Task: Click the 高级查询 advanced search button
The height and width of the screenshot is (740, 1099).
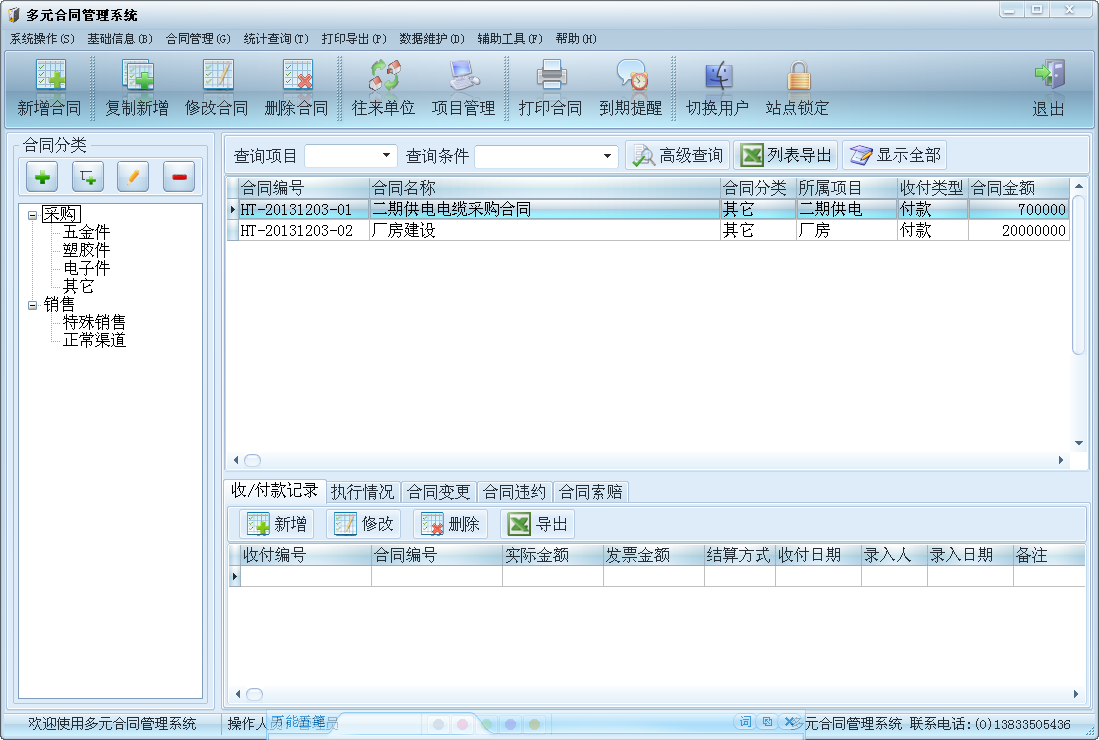Action: 678,155
